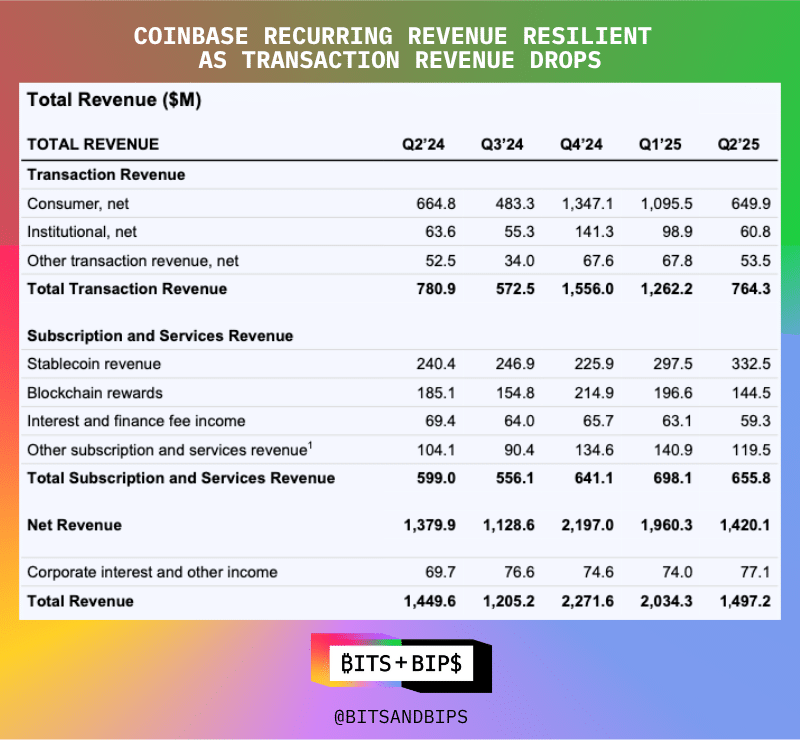The image size is (800, 740).
Task: Click 'Total Subscription and Services Revenue' label
Action: click(x=181, y=478)
